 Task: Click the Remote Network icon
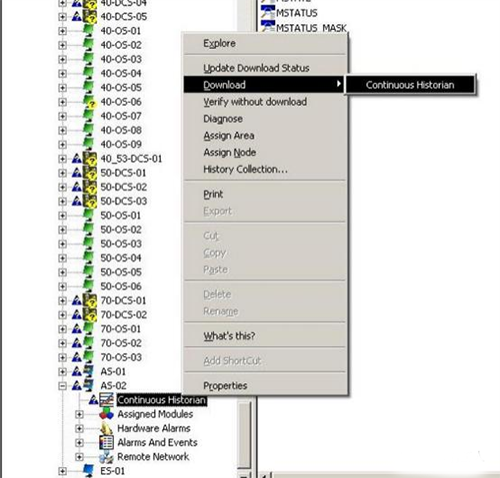click(x=106, y=457)
